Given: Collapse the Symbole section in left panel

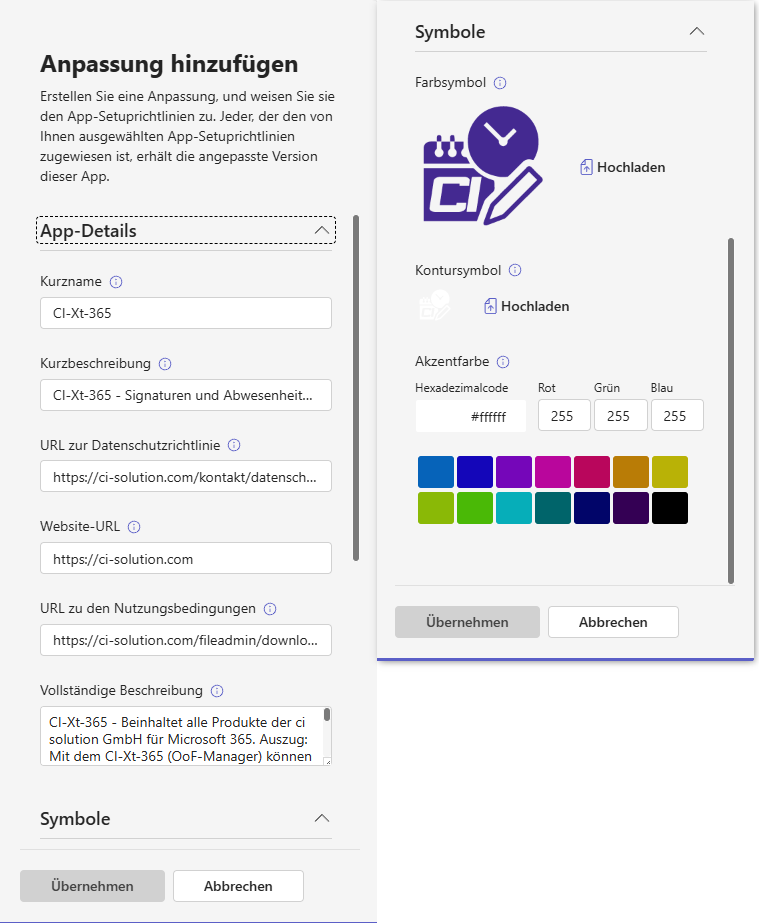Looking at the screenshot, I should pos(321,818).
